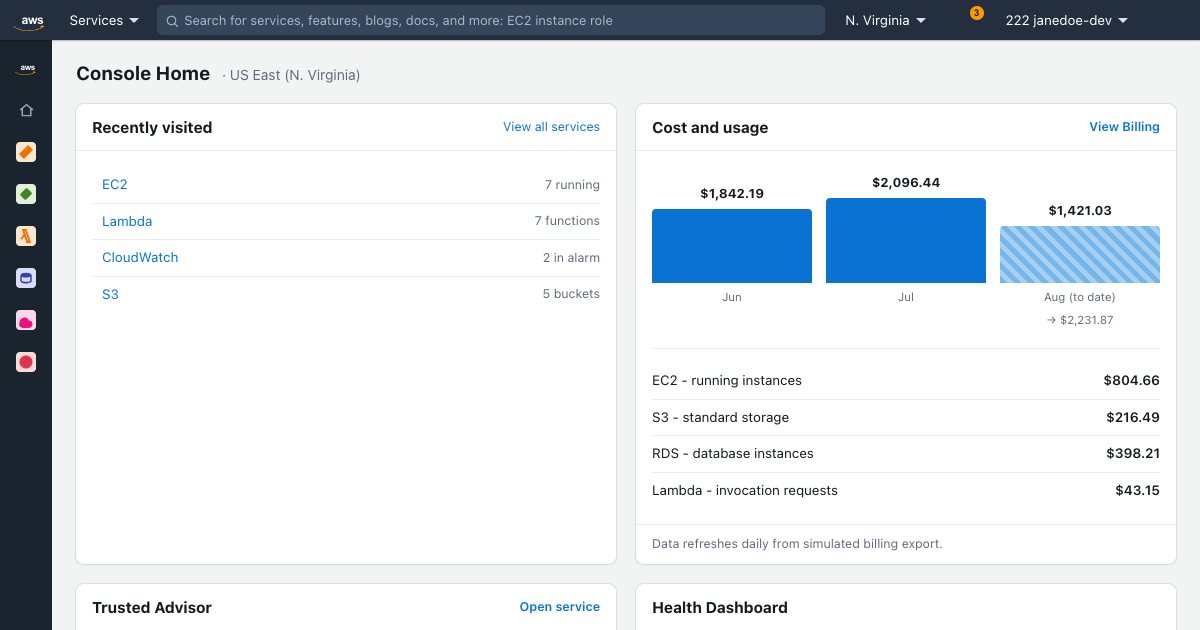Click the striped August to-date bar
1200x630 pixels.
pyautogui.click(x=1080, y=254)
